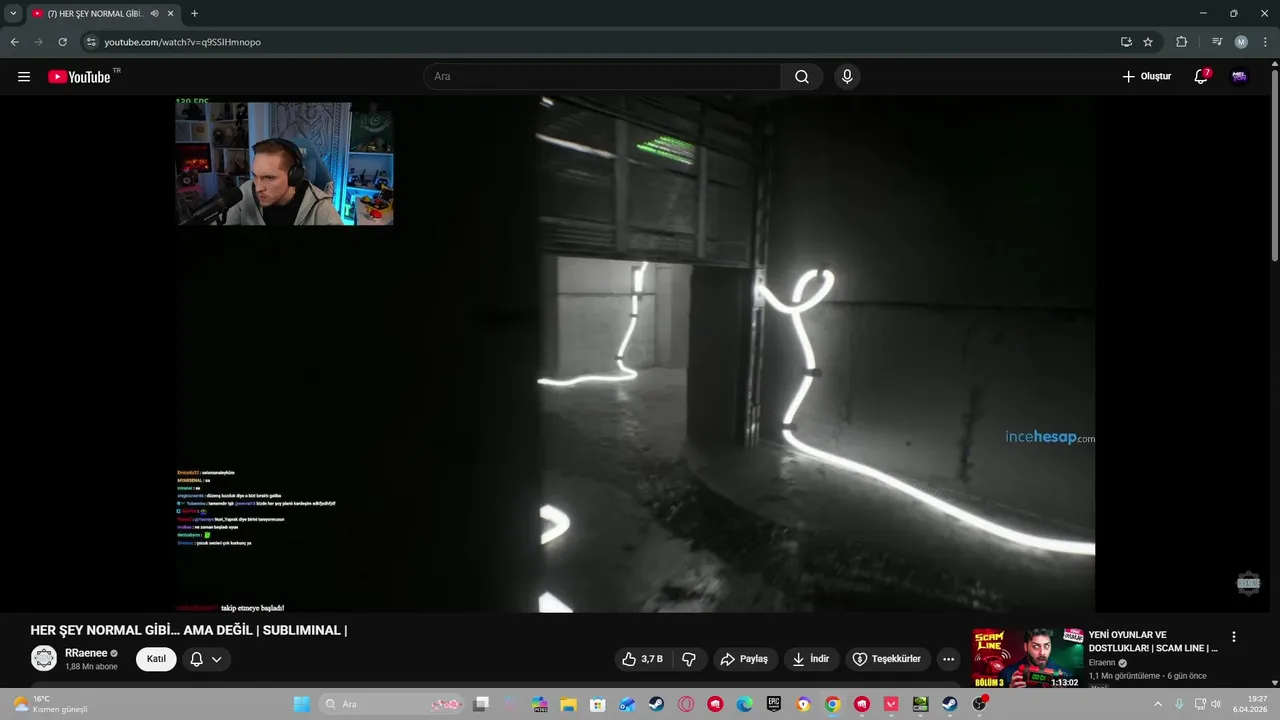
Task: Open the Chrome profile M avatar
Action: click(x=1241, y=42)
